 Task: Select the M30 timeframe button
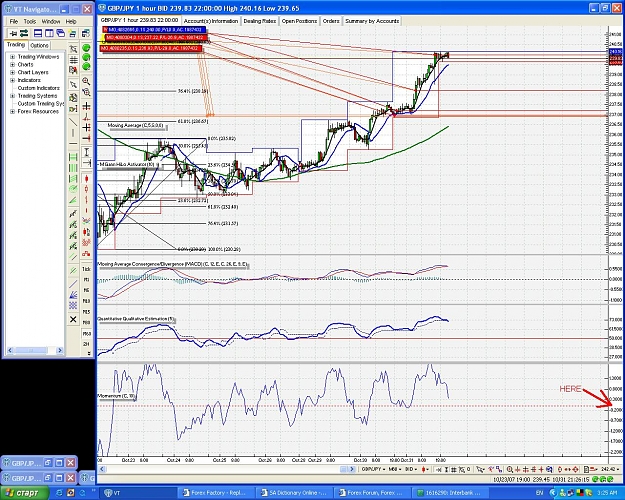tap(86, 323)
